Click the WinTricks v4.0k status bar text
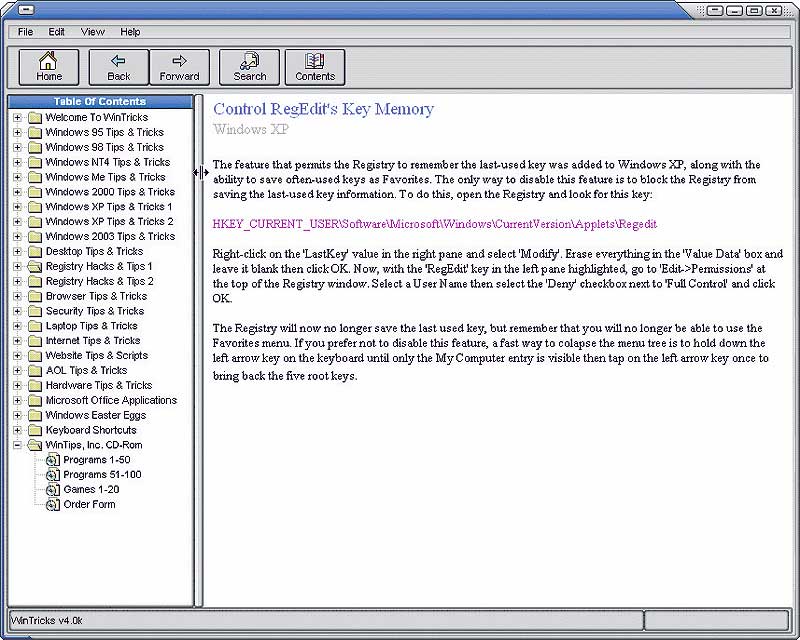 coord(46,621)
